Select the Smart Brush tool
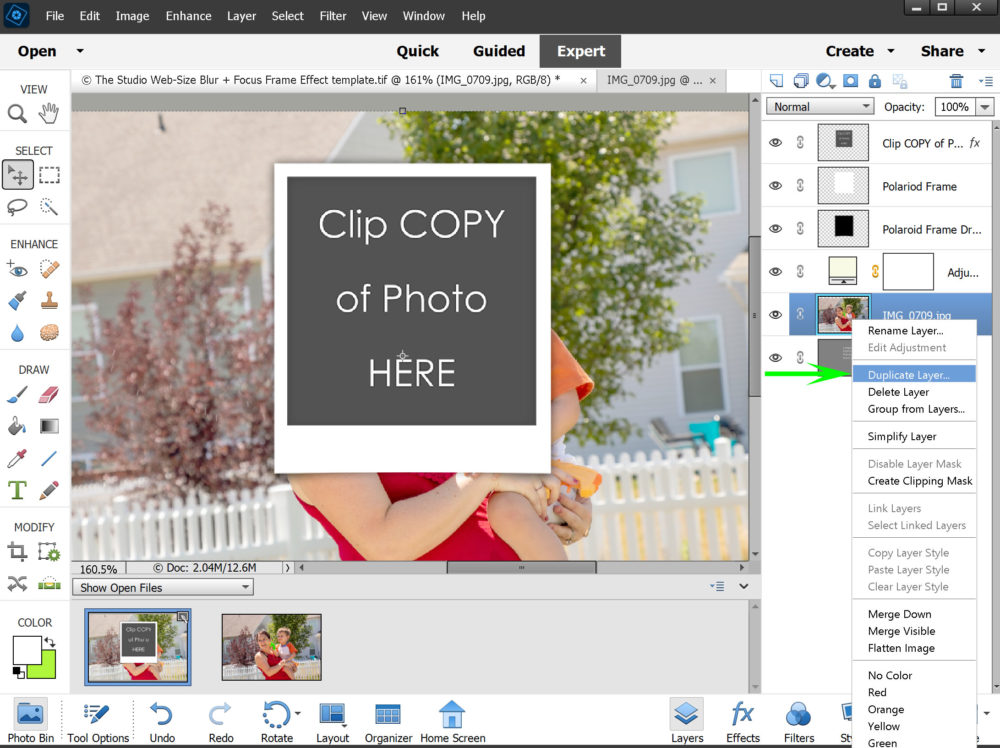 point(17,300)
